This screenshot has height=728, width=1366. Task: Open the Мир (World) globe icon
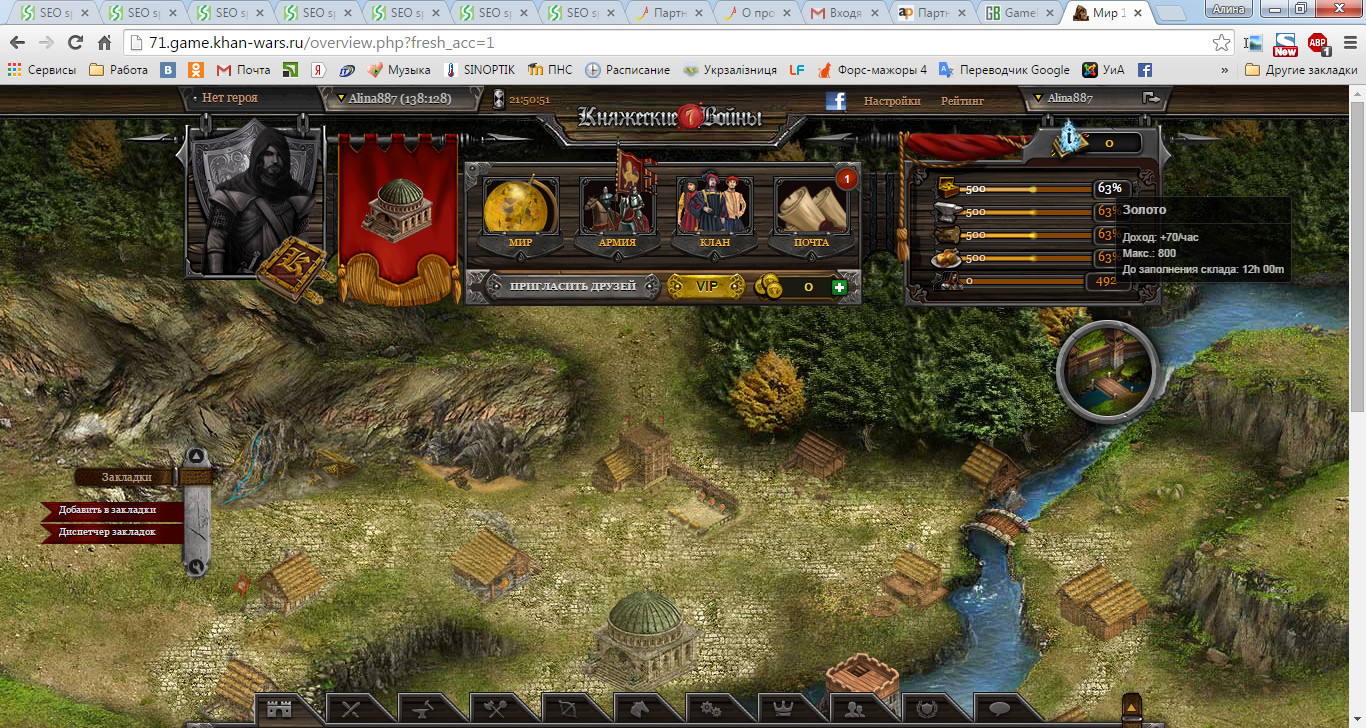click(x=520, y=207)
